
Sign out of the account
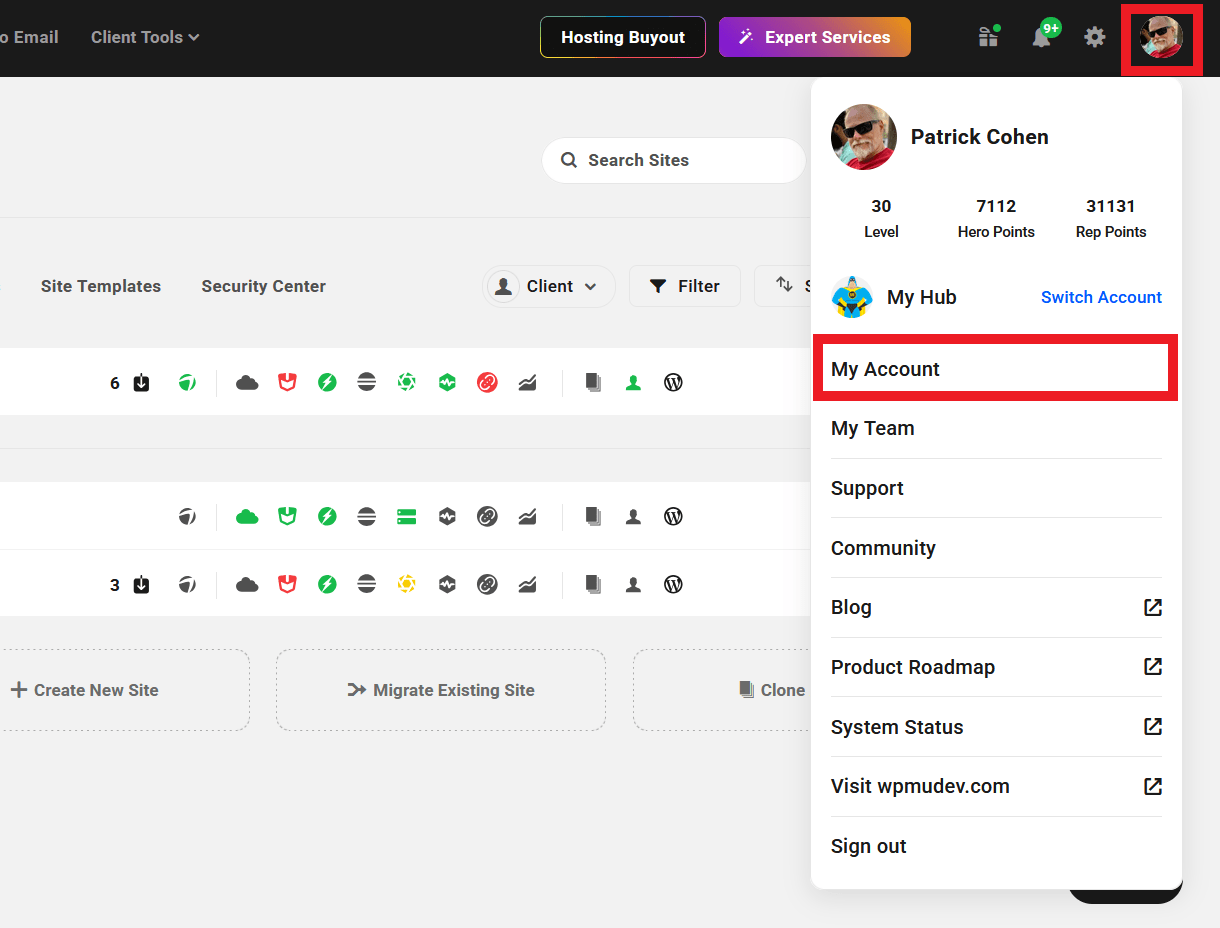click(996, 846)
